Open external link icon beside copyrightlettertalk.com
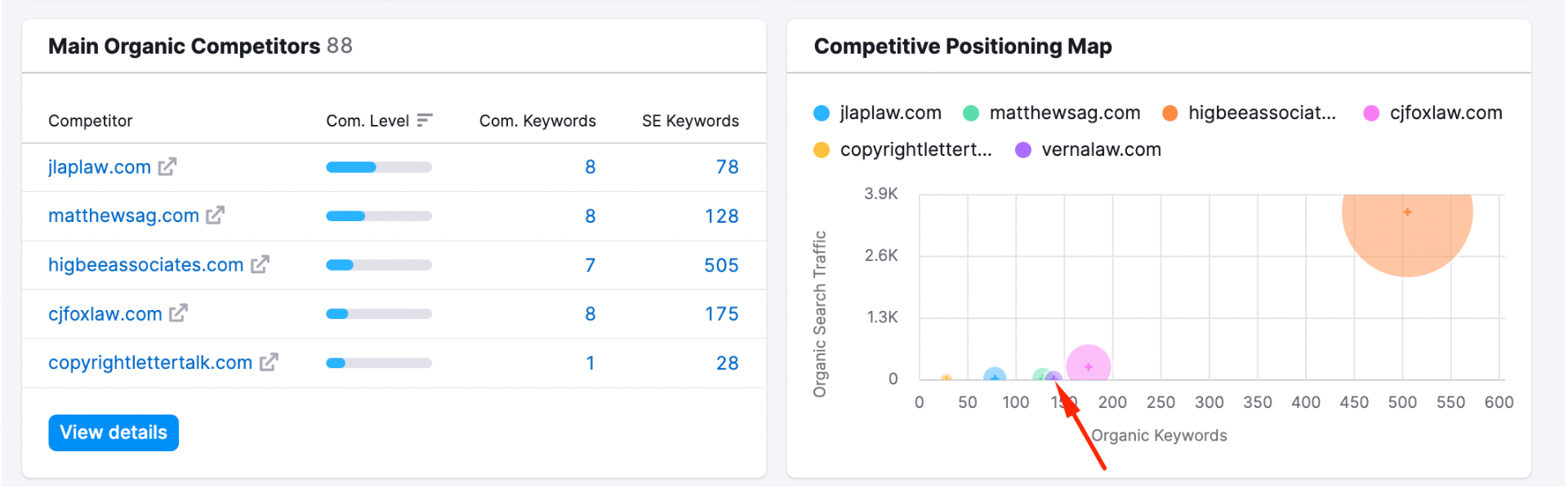Image resolution: width=1568 pixels, height=488 pixels. [x=269, y=362]
